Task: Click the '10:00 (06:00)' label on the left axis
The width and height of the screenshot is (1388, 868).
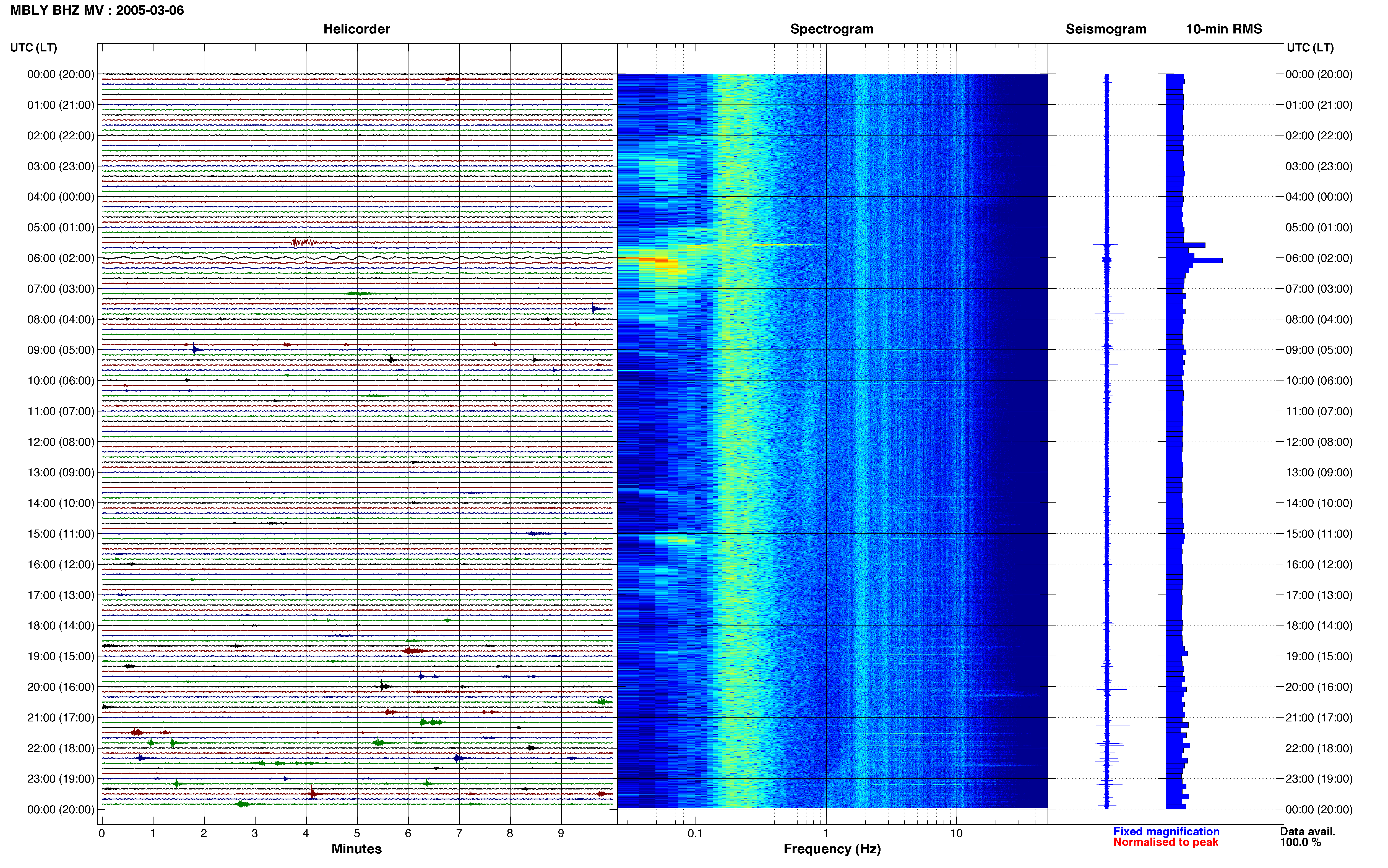Action: (x=61, y=380)
